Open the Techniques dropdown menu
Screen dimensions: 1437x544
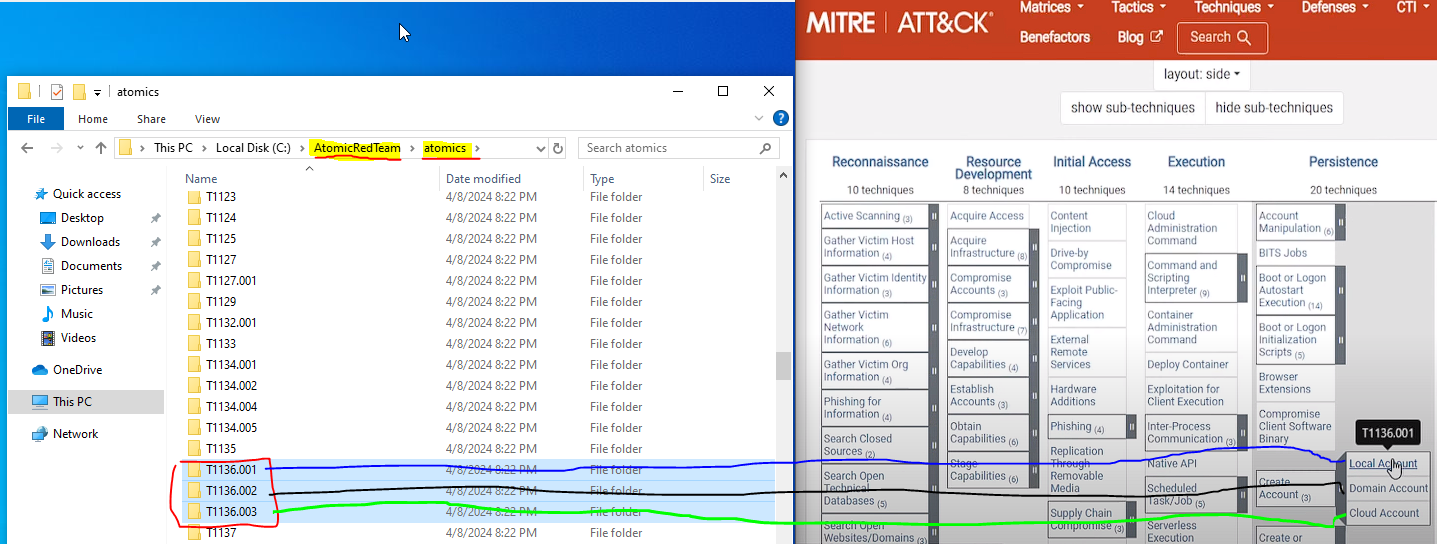coord(1234,7)
